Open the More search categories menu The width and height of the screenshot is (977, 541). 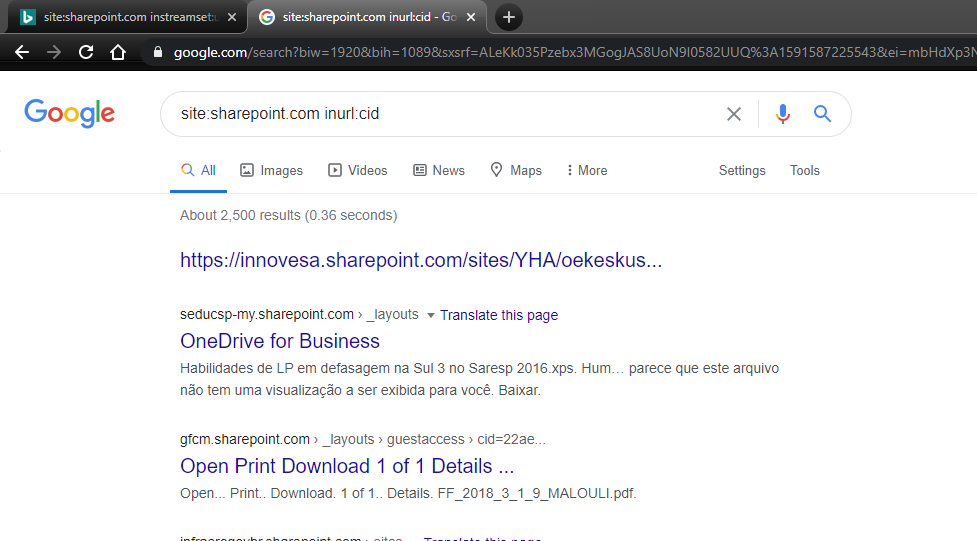tap(587, 170)
